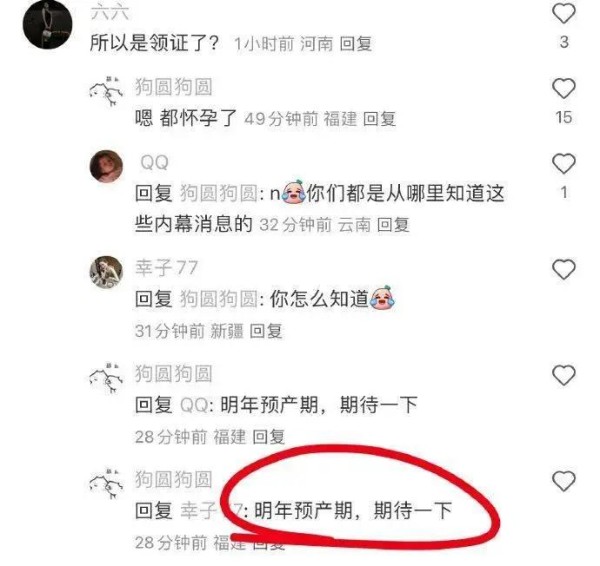Open 狗圆狗圆's avatar on '都怀孕了' comment

(x=106, y=91)
